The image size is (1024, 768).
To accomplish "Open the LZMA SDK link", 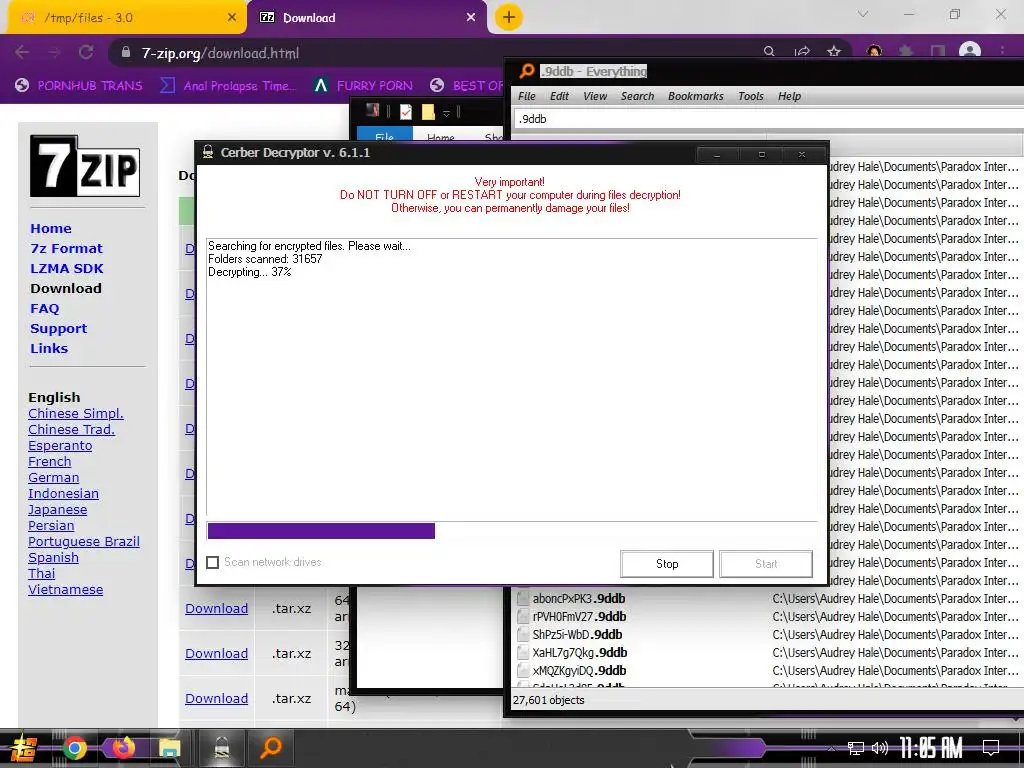I will 67,268.
